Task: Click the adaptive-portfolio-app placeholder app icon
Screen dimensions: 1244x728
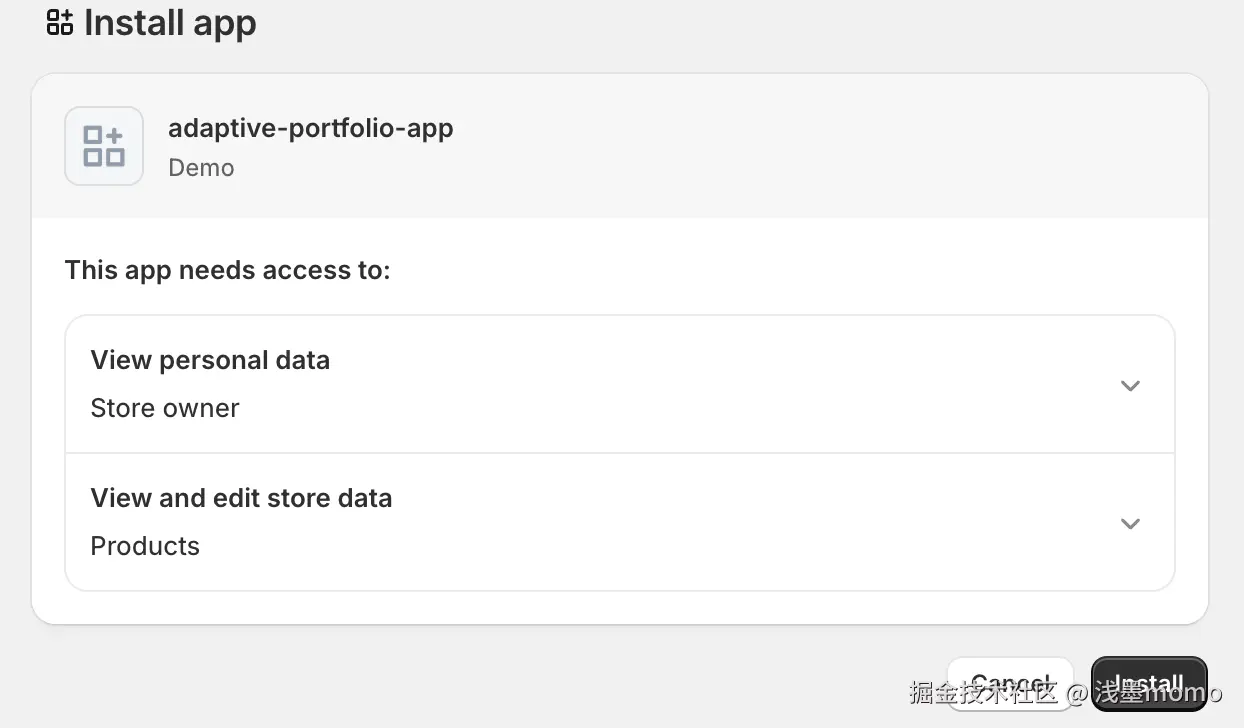Action: click(x=104, y=146)
